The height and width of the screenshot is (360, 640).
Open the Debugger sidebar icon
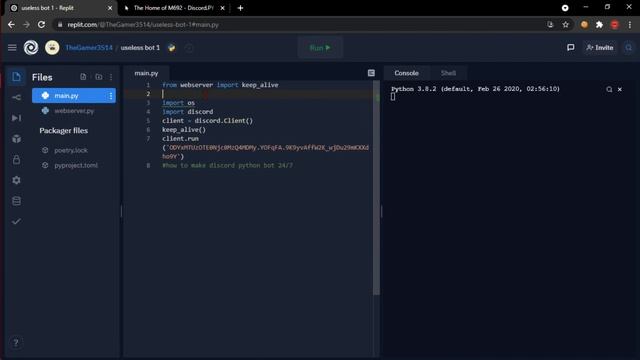coord(16,118)
